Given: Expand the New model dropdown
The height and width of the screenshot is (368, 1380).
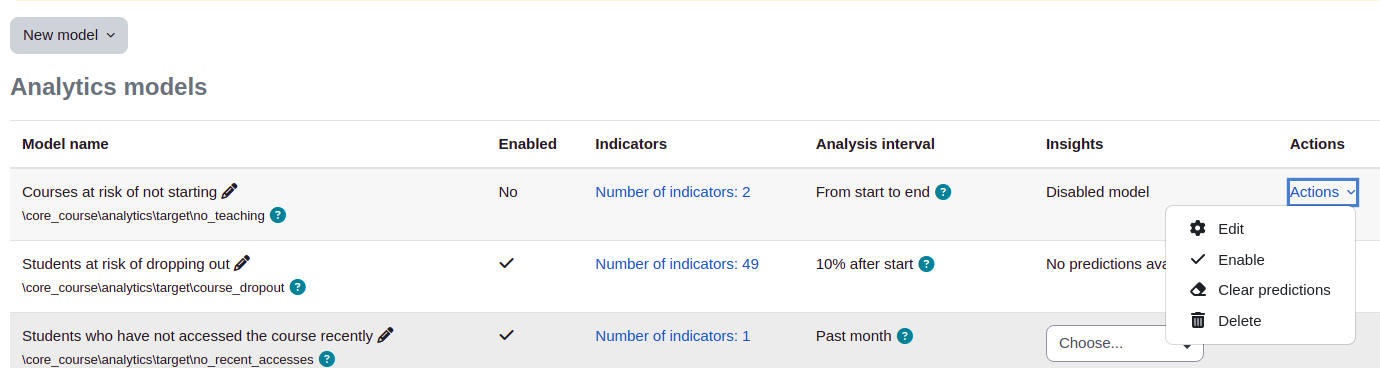Looking at the screenshot, I should (x=69, y=35).
